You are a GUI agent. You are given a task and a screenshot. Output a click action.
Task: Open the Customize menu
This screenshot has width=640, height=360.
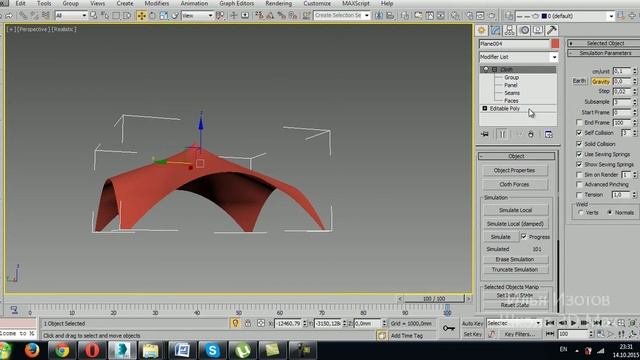pos(317,3)
